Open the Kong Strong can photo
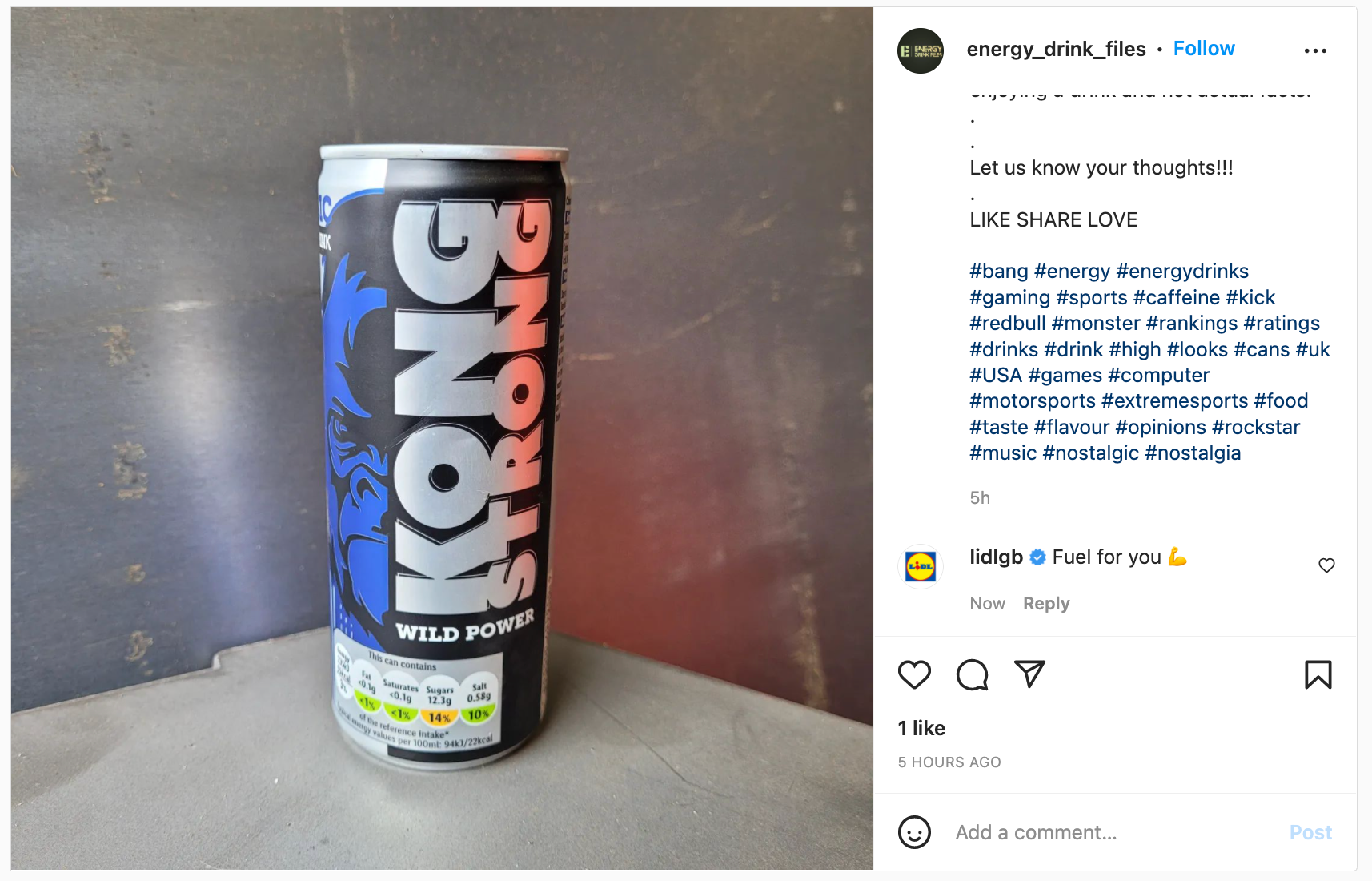1372x881 pixels. coord(442,439)
